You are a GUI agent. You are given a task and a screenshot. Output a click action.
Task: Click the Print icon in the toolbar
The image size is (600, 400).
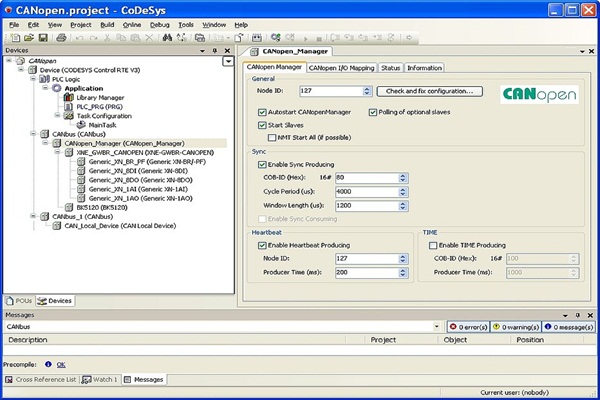click(61, 37)
